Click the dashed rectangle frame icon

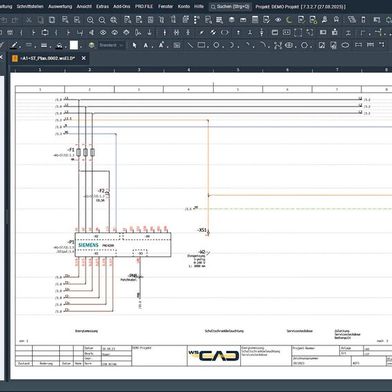tap(298, 32)
